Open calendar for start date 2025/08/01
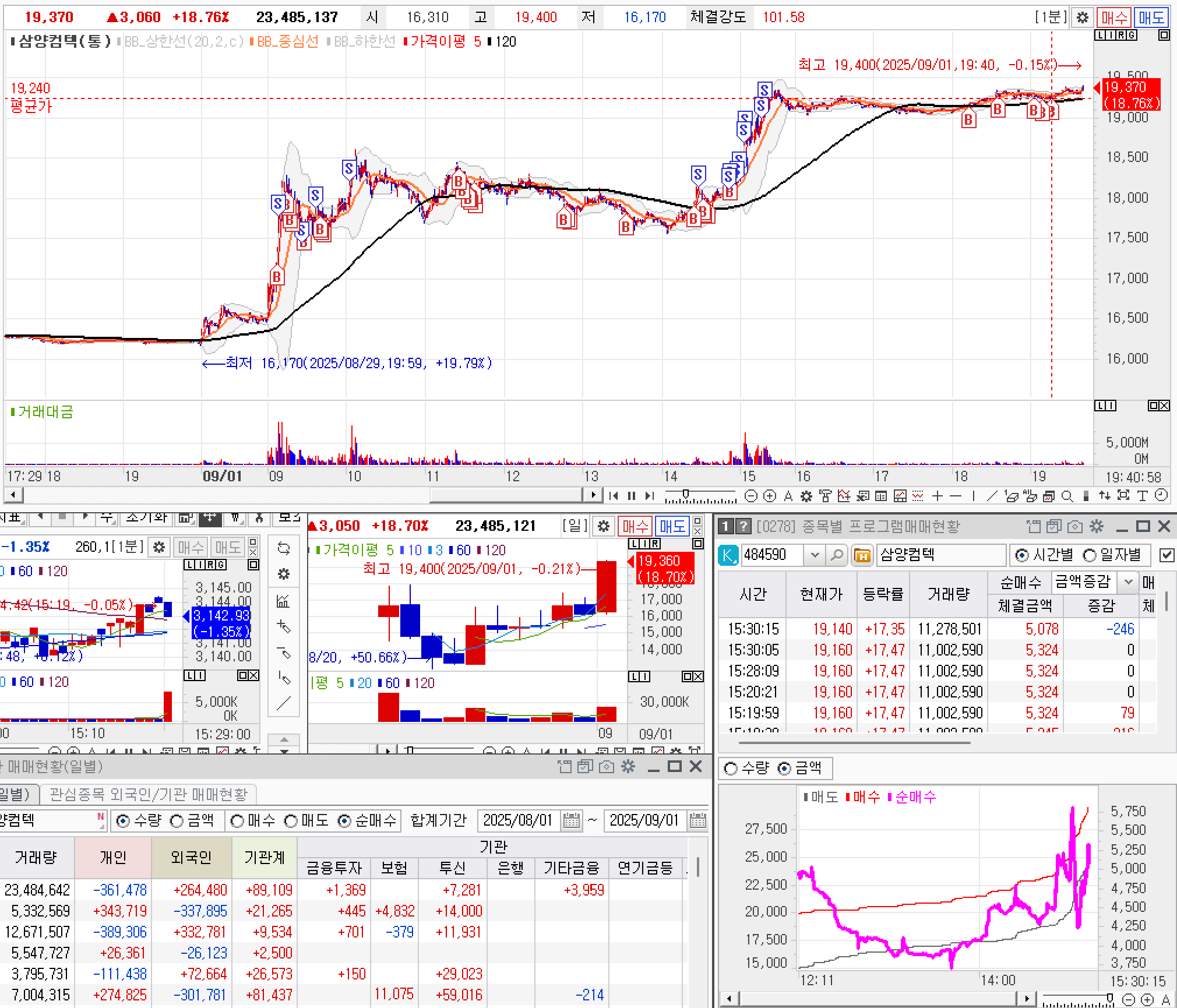The height and width of the screenshot is (1008, 1177). click(x=572, y=821)
